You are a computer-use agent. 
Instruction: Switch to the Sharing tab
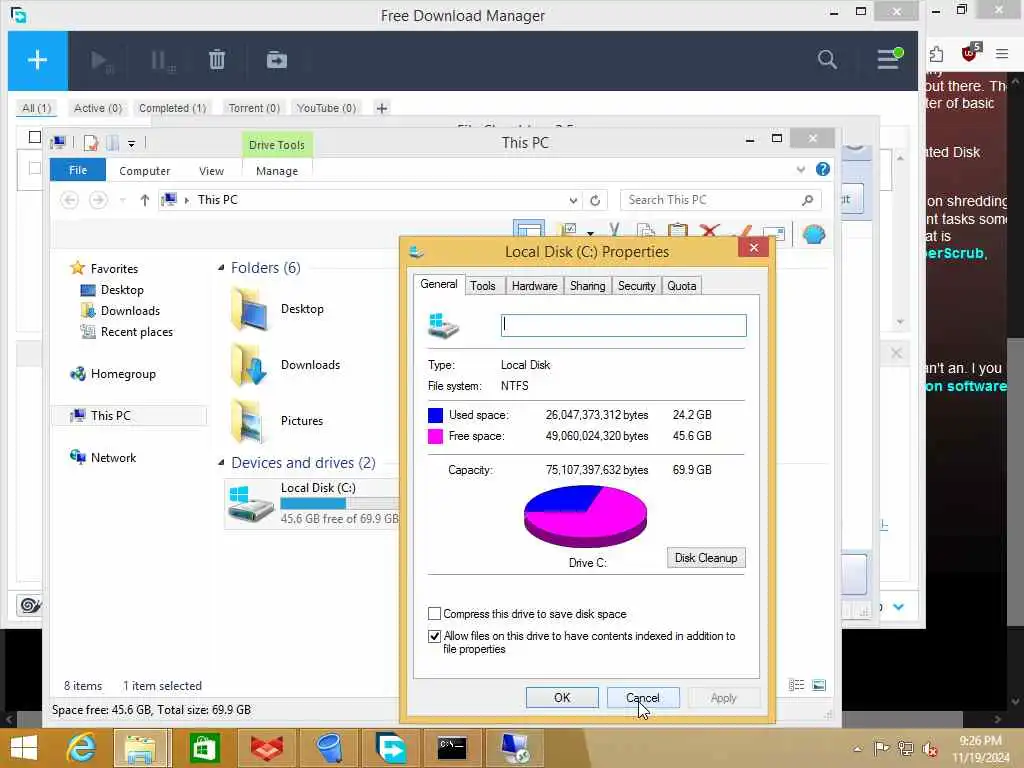587,285
